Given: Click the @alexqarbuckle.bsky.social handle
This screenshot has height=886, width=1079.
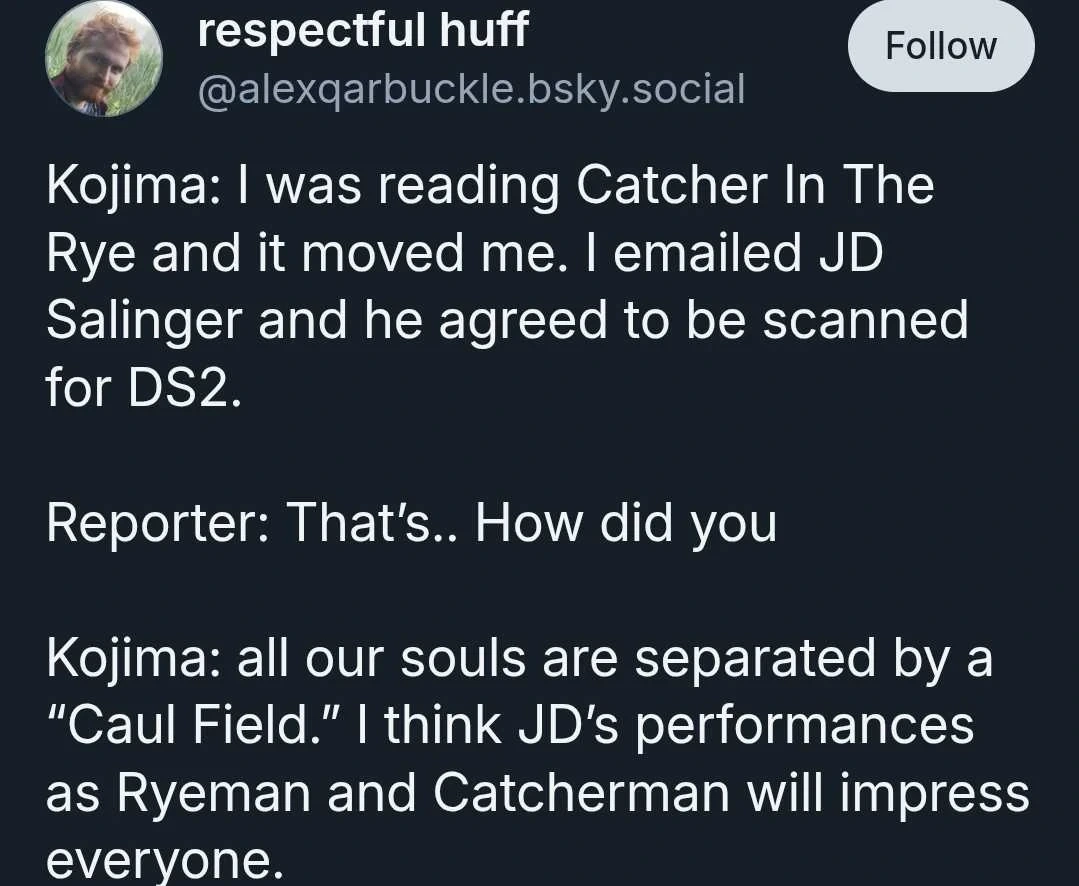Looking at the screenshot, I should (x=472, y=89).
